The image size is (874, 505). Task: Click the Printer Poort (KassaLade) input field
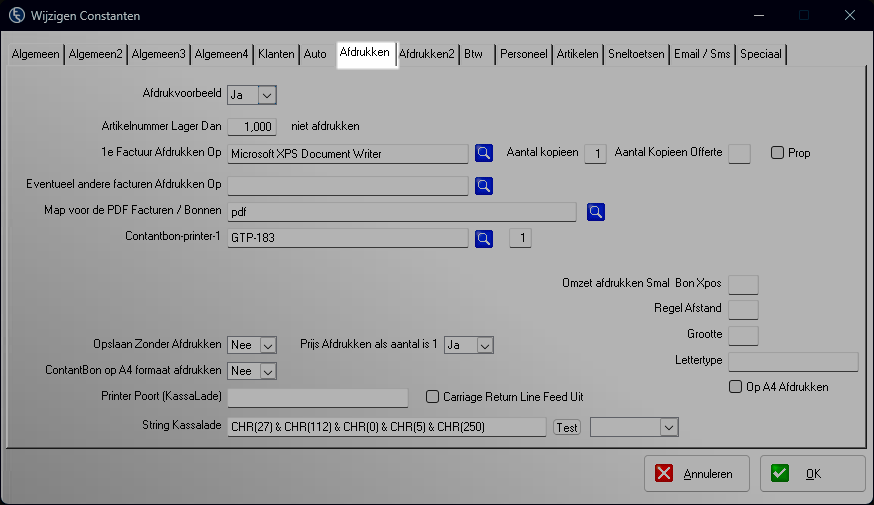coord(318,398)
